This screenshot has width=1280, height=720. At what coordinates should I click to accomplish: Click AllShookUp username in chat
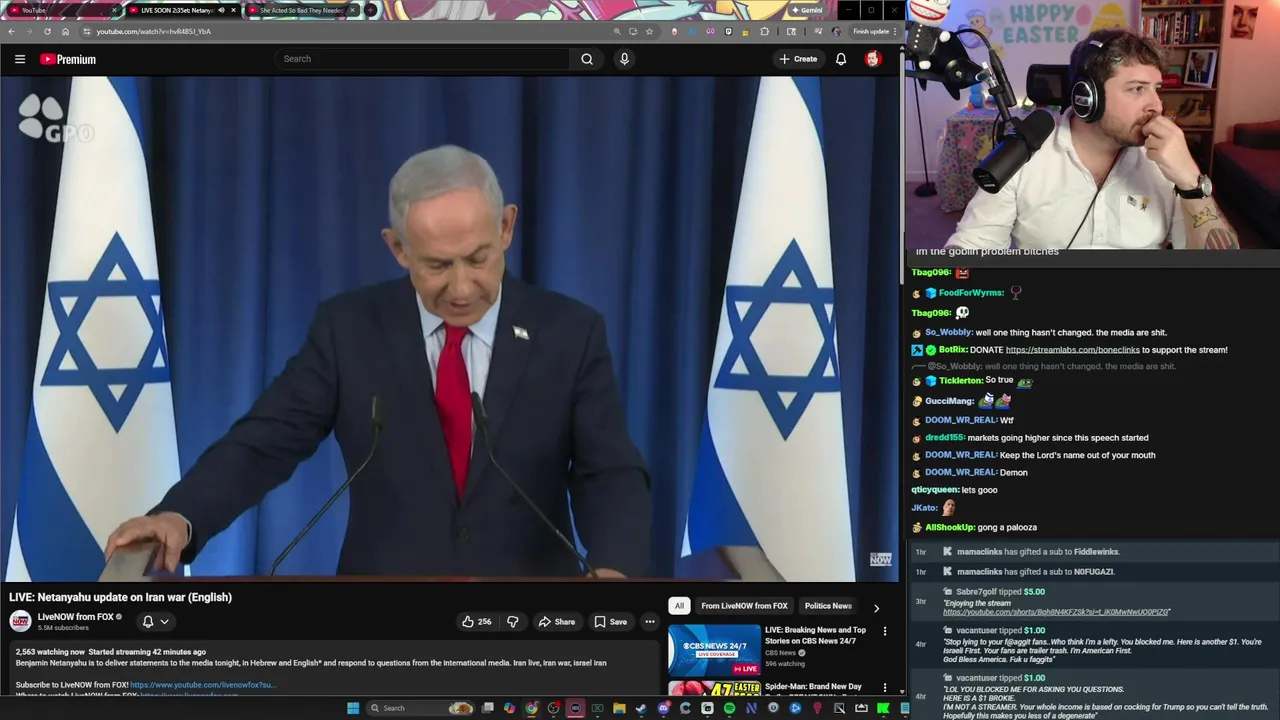coord(950,527)
